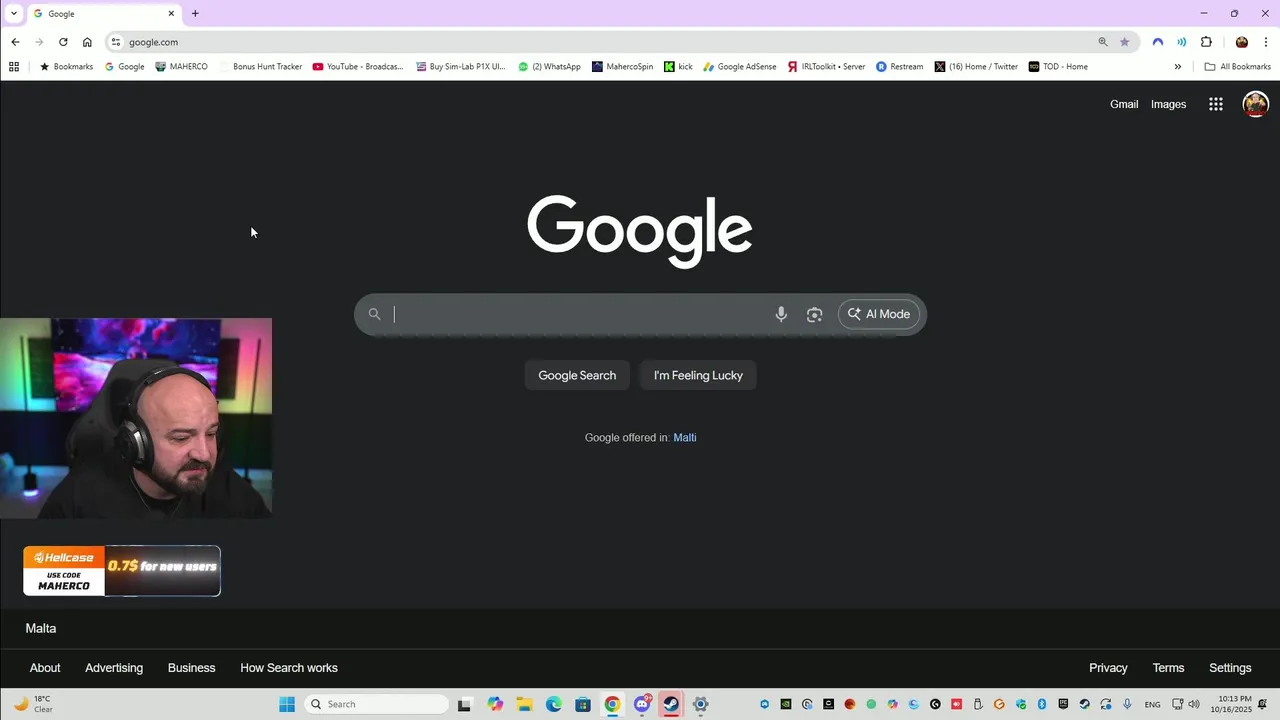Open the kick bookmark
The width and height of the screenshot is (1280, 720).
(678, 67)
